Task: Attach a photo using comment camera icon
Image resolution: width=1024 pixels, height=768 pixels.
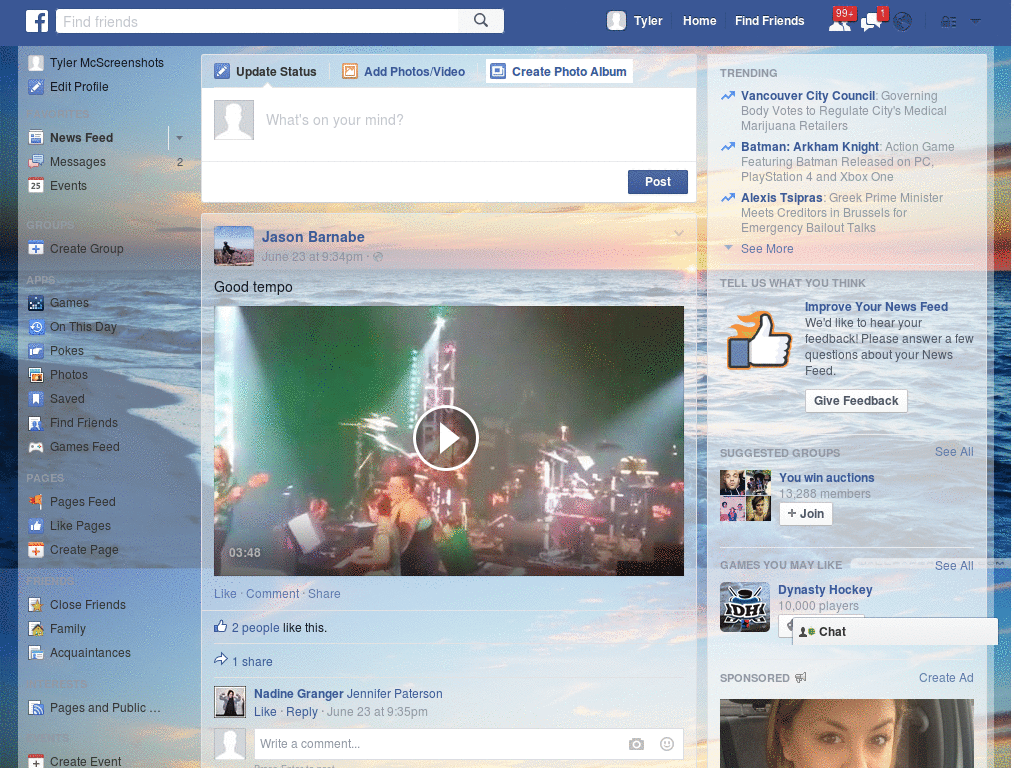Action: click(636, 744)
